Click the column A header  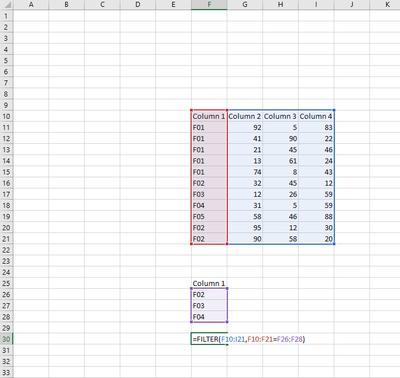(31, 5)
